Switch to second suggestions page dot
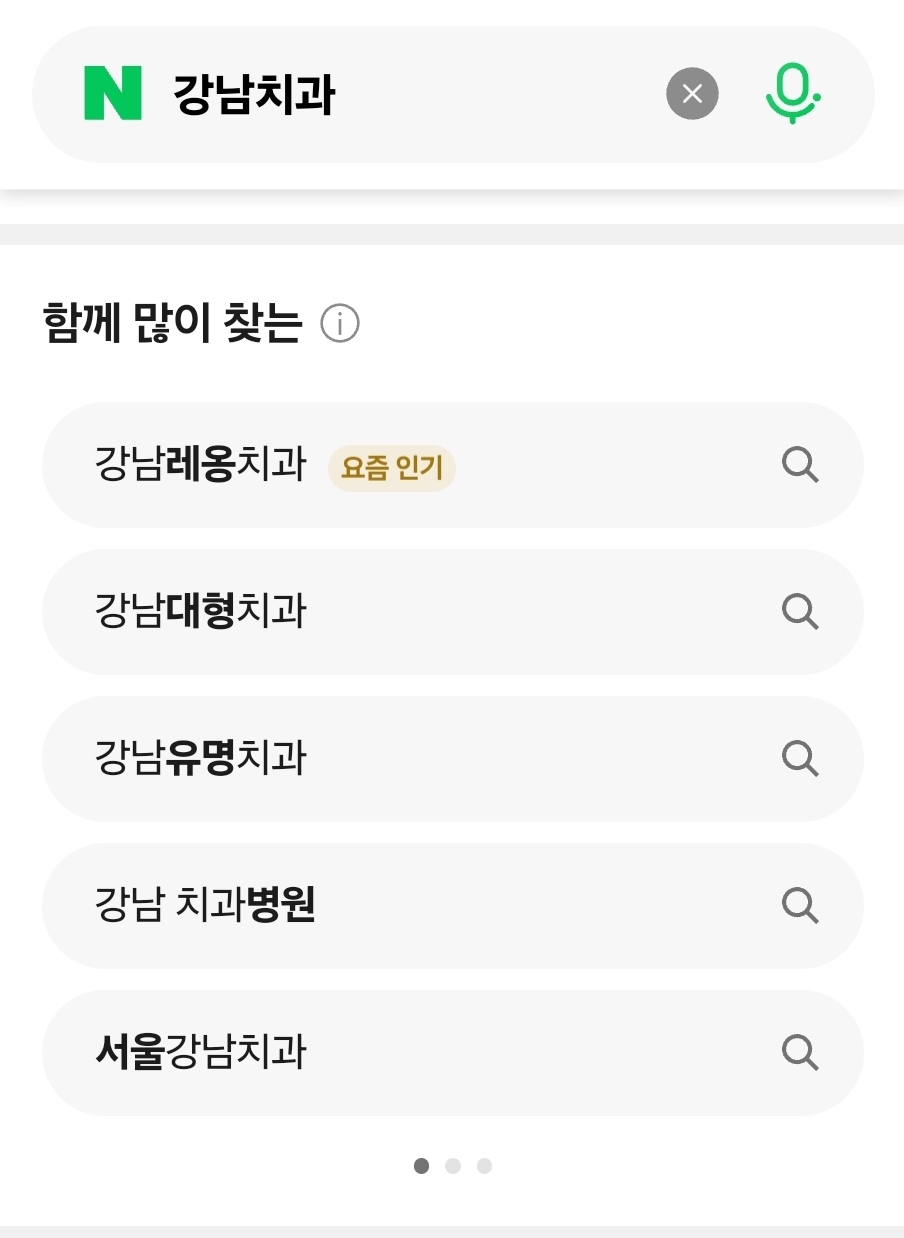Screen dimensions: 904x1238 [x=453, y=1166]
